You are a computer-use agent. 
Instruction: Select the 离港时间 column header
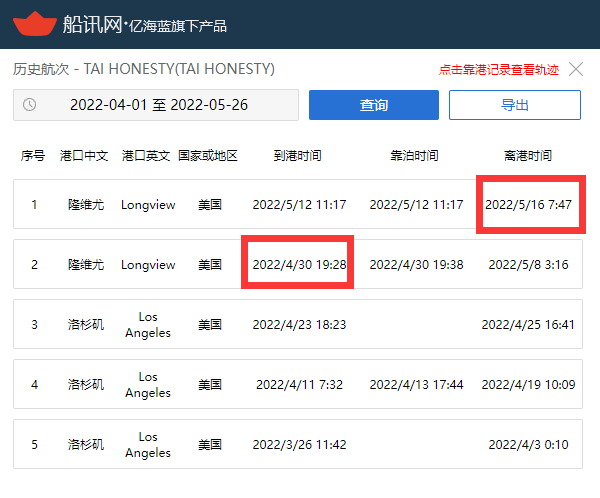[528, 156]
